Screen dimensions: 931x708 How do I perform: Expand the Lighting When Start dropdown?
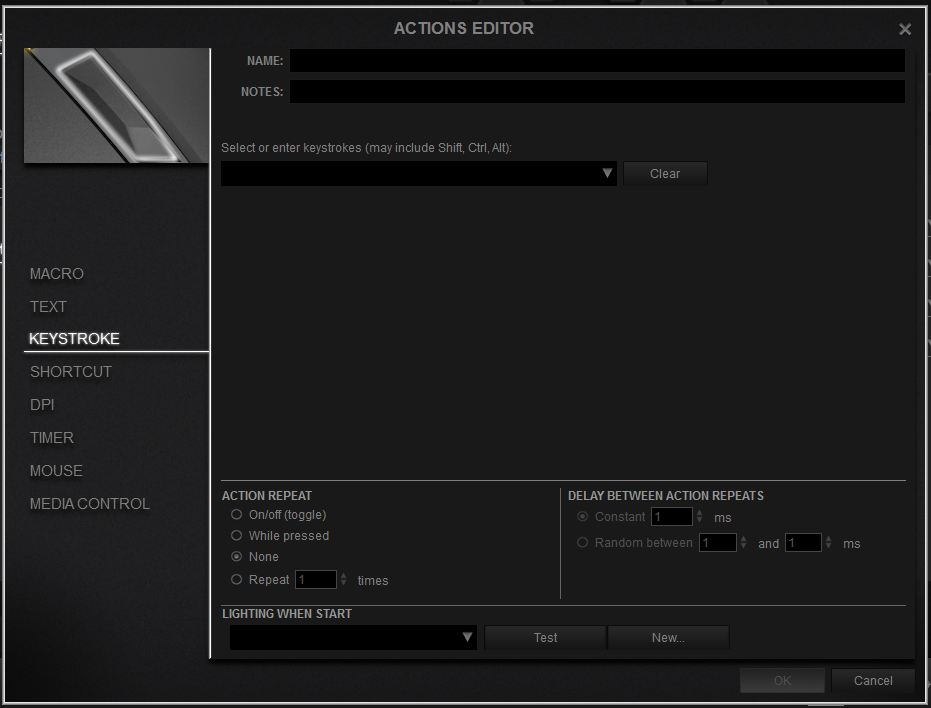pos(467,637)
